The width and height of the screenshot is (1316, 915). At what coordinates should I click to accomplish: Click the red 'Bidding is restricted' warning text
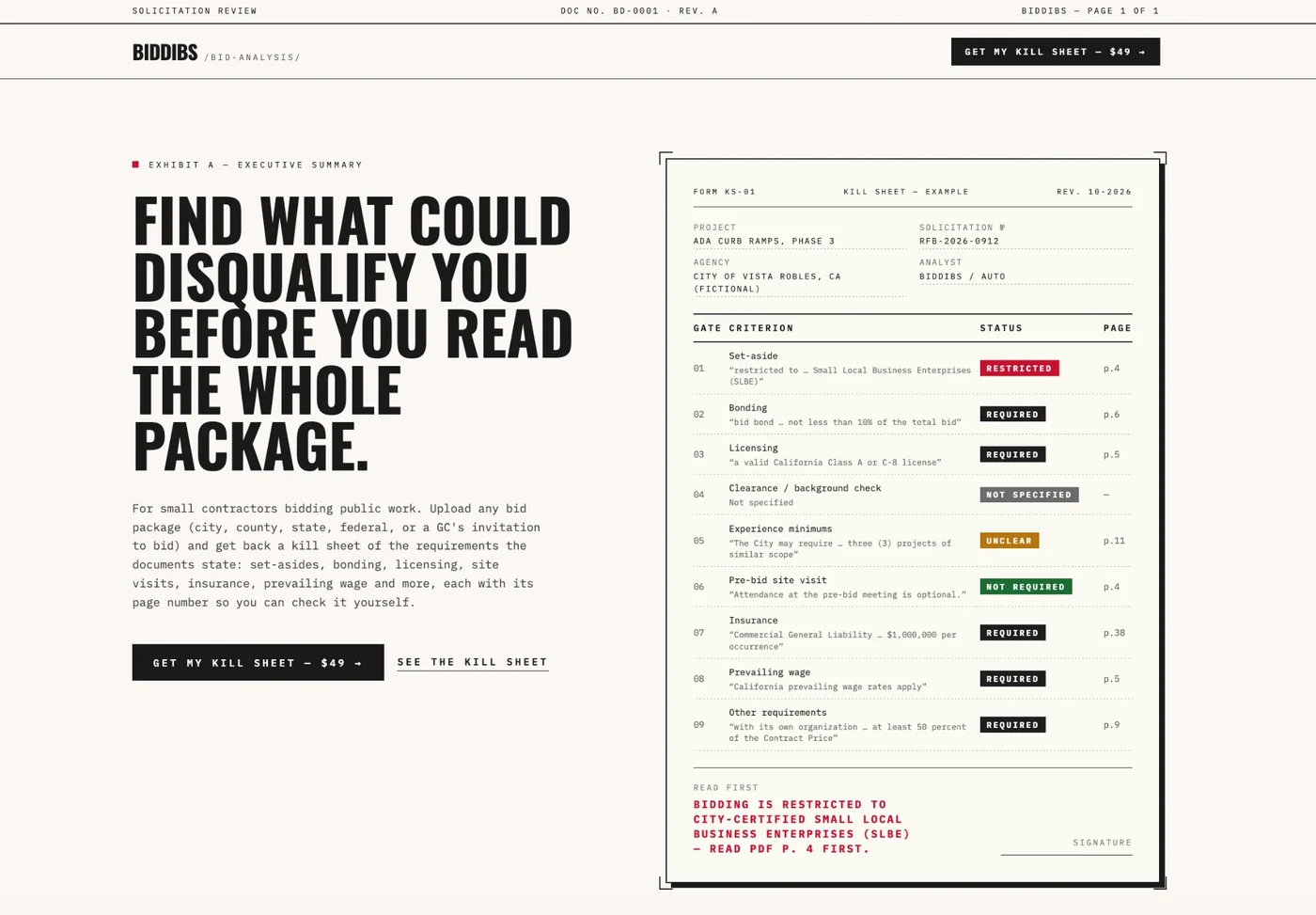[x=802, y=827]
